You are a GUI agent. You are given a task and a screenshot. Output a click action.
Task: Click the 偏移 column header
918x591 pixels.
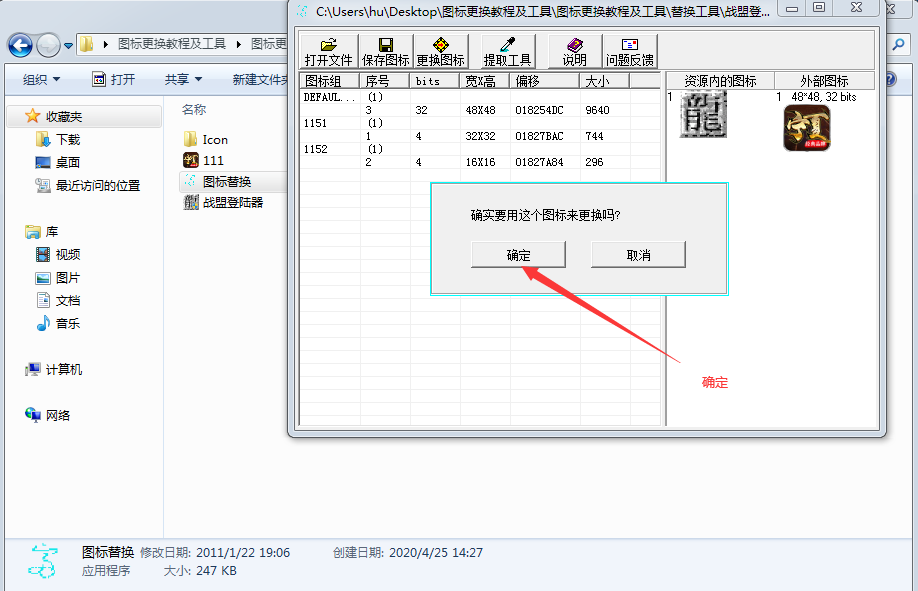point(544,81)
